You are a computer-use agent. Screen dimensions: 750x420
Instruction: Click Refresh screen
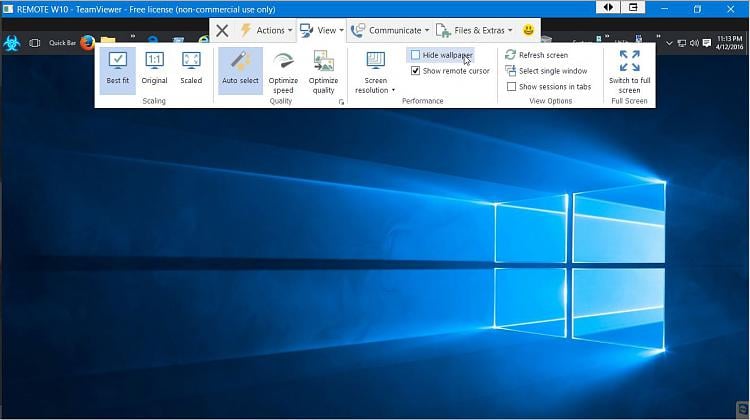point(537,55)
